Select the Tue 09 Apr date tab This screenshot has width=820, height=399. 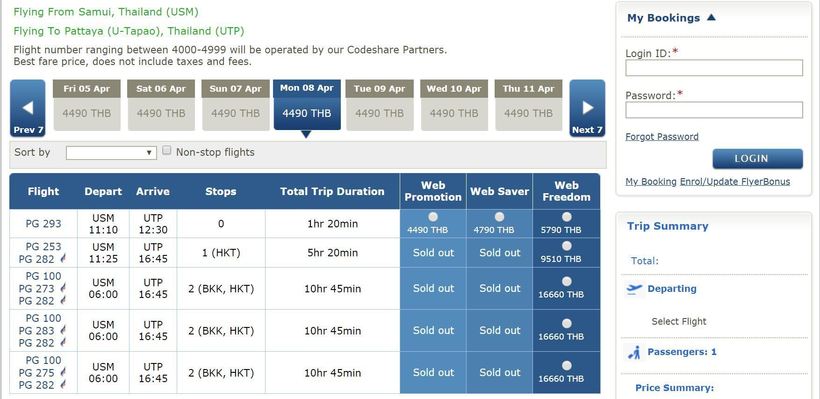(380, 105)
